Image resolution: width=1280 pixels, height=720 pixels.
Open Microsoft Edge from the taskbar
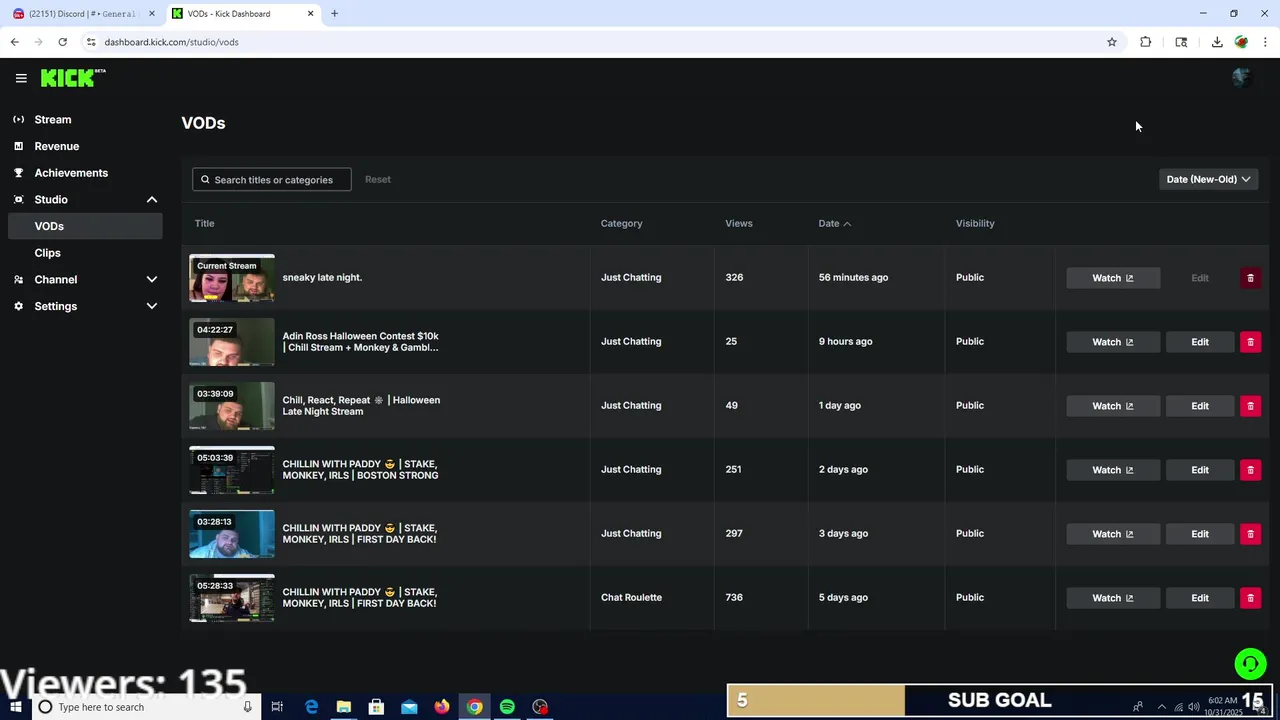pyautogui.click(x=311, y=707)
